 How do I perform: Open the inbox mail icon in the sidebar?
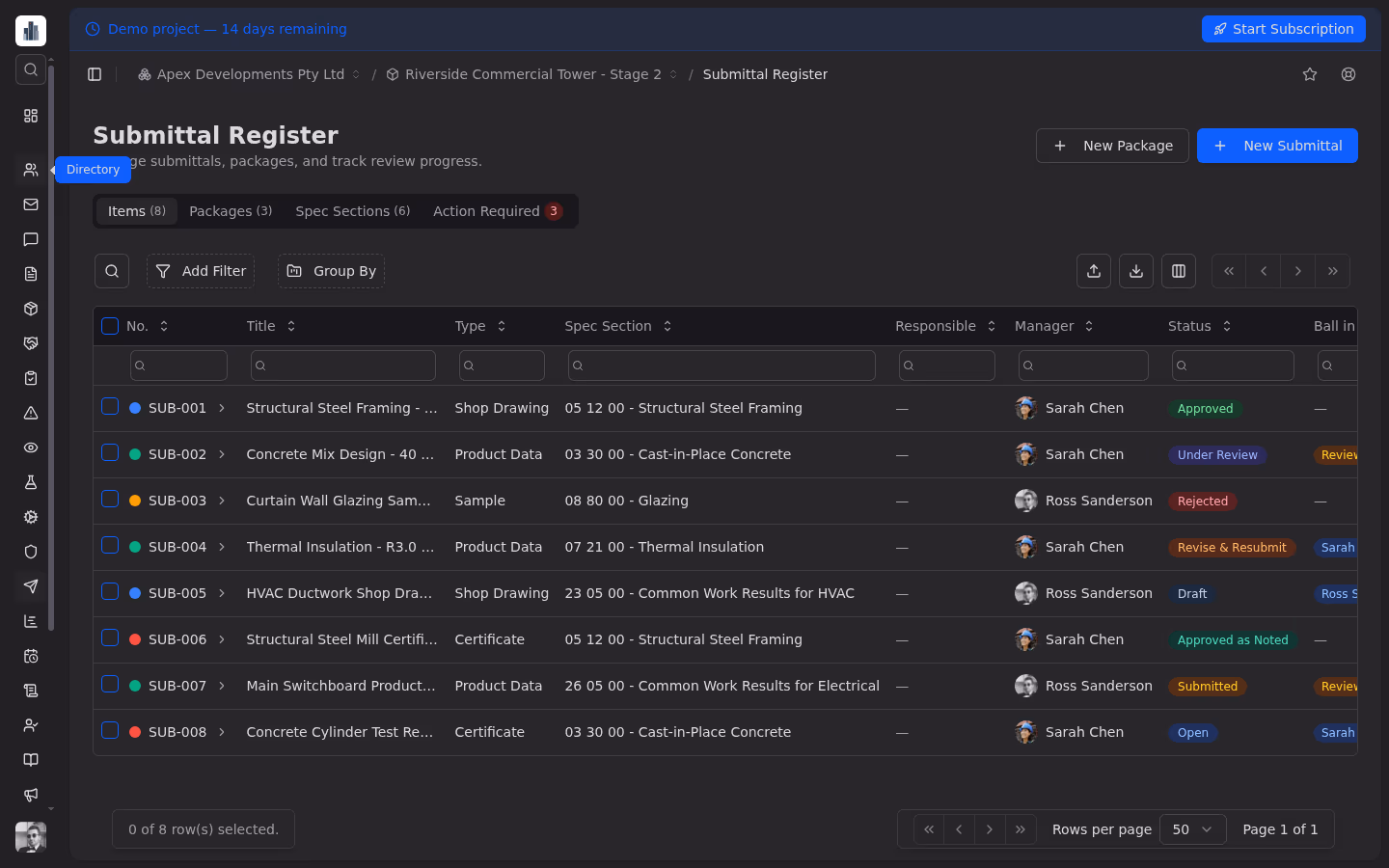tap(30, 204)
